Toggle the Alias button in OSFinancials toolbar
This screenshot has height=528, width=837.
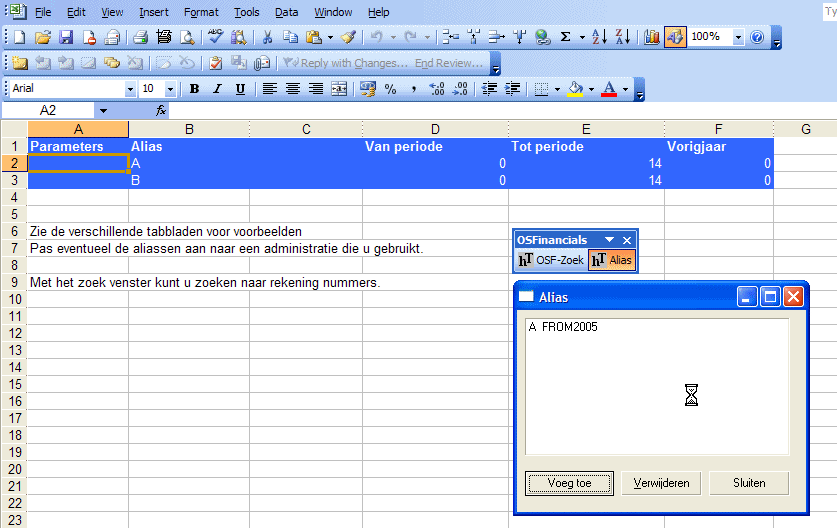[612, 260]
